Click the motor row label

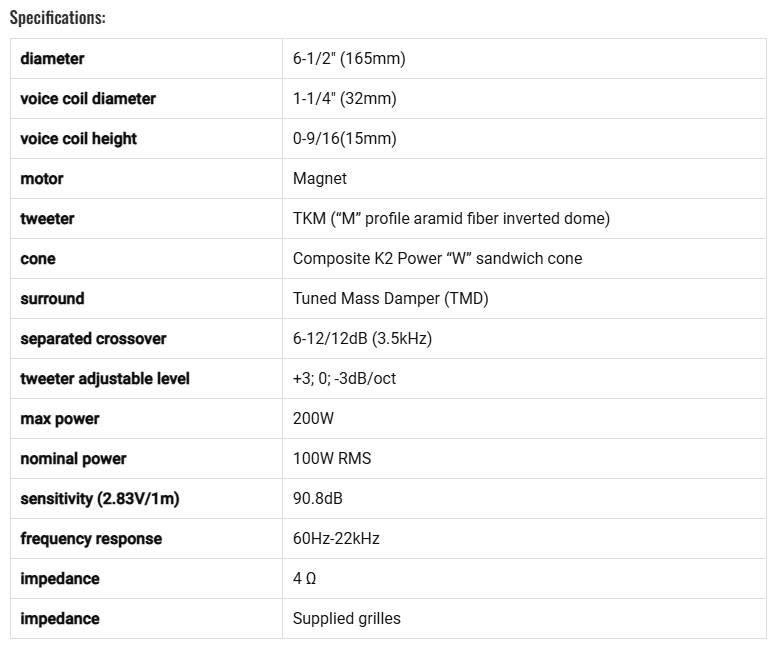(x=42, y=179)
